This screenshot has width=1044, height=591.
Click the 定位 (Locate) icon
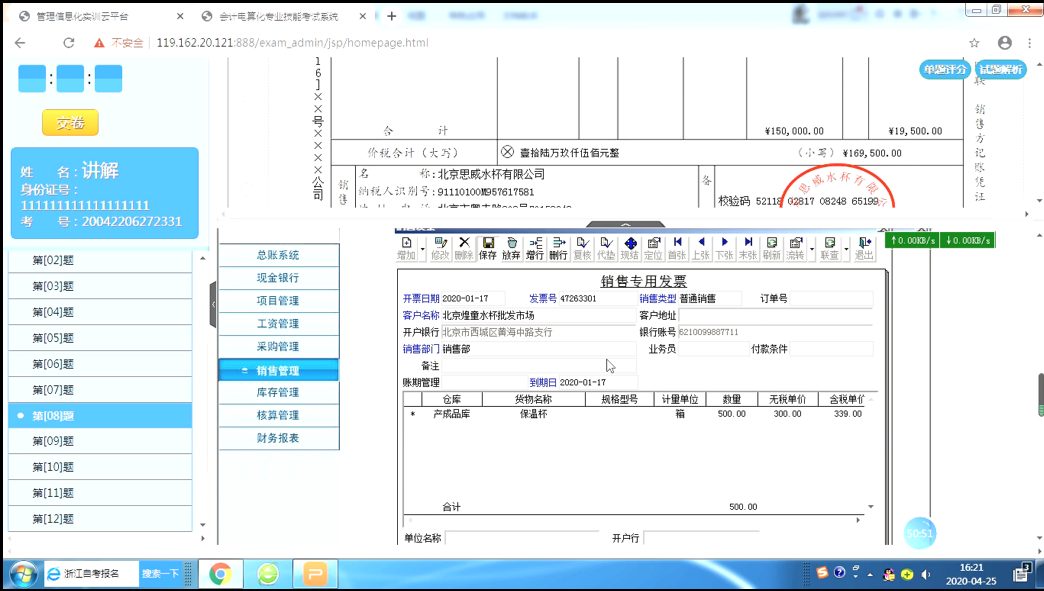tap(653, 248)
